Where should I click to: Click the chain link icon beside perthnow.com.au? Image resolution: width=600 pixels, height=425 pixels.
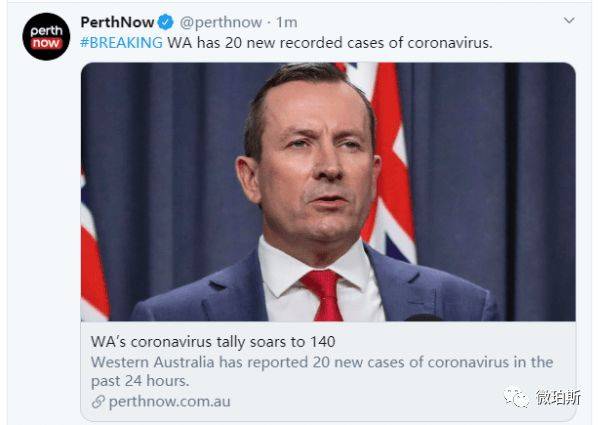98,402
